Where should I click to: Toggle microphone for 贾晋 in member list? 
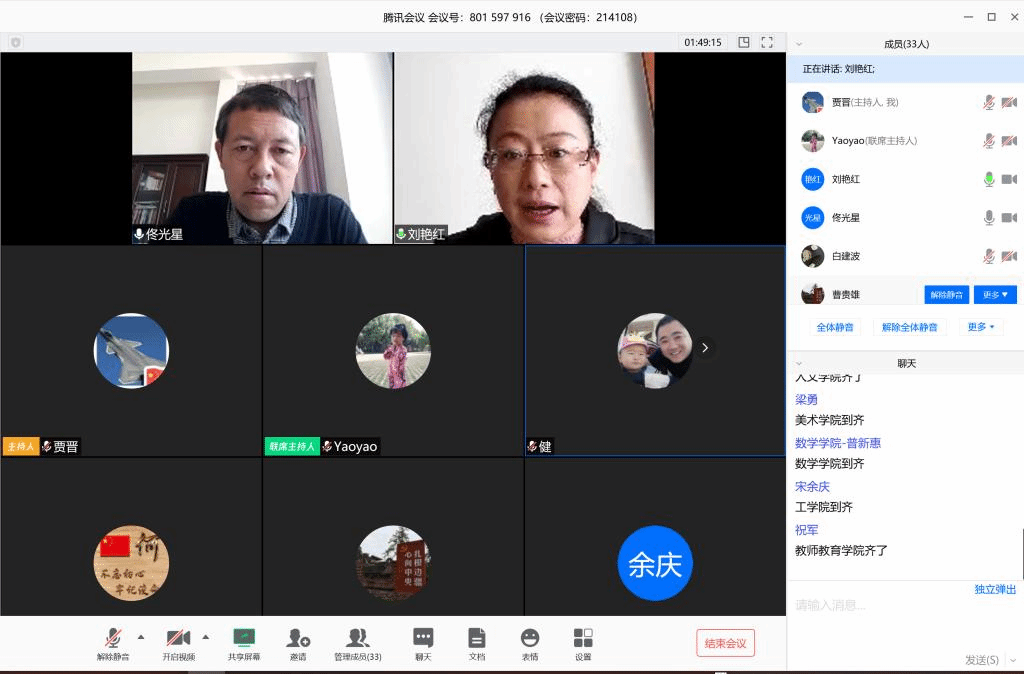pos(989,103)
